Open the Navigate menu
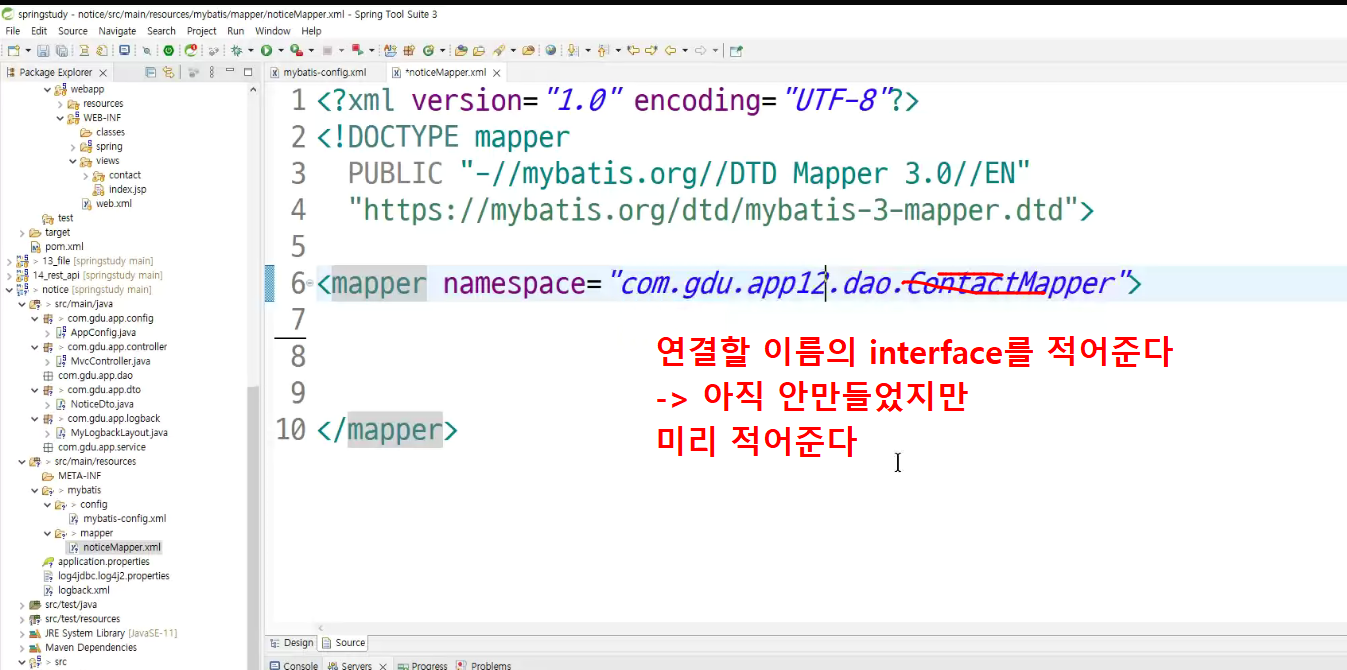This screenshot has width=1347, height=670. (x=117, y=31)
